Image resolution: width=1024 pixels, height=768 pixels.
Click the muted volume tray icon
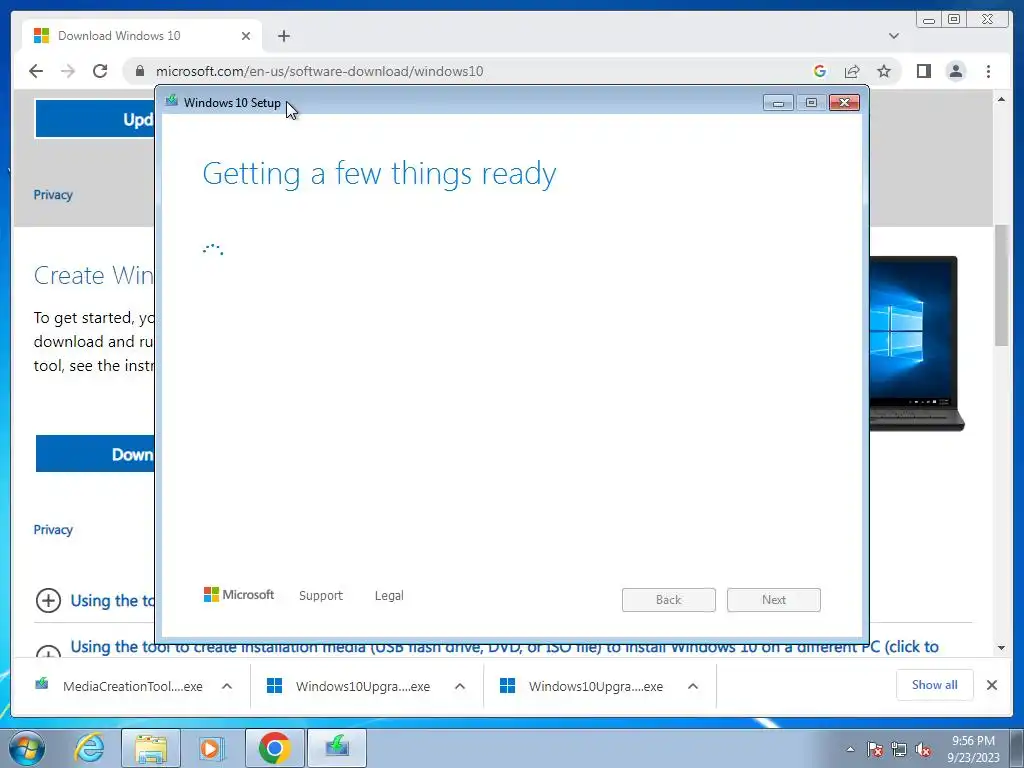923,750
